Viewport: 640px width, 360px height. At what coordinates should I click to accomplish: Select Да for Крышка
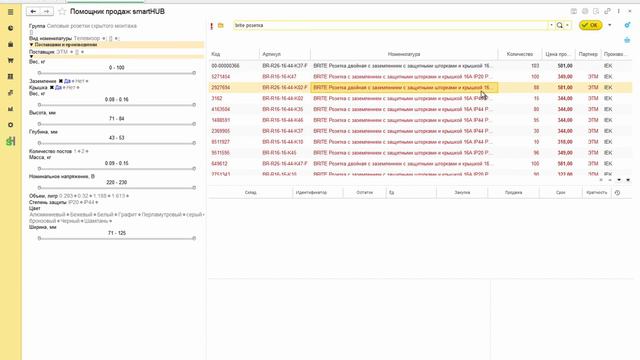coord(58,87)
